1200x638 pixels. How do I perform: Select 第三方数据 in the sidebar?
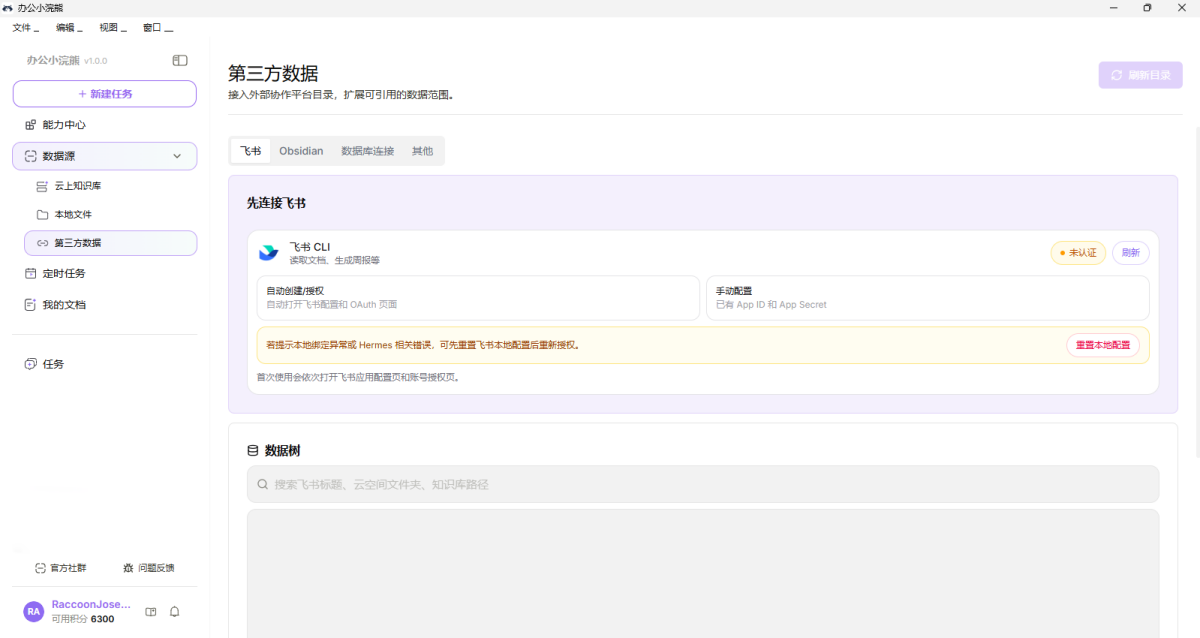pyautogui.click(x=111, y=243)
